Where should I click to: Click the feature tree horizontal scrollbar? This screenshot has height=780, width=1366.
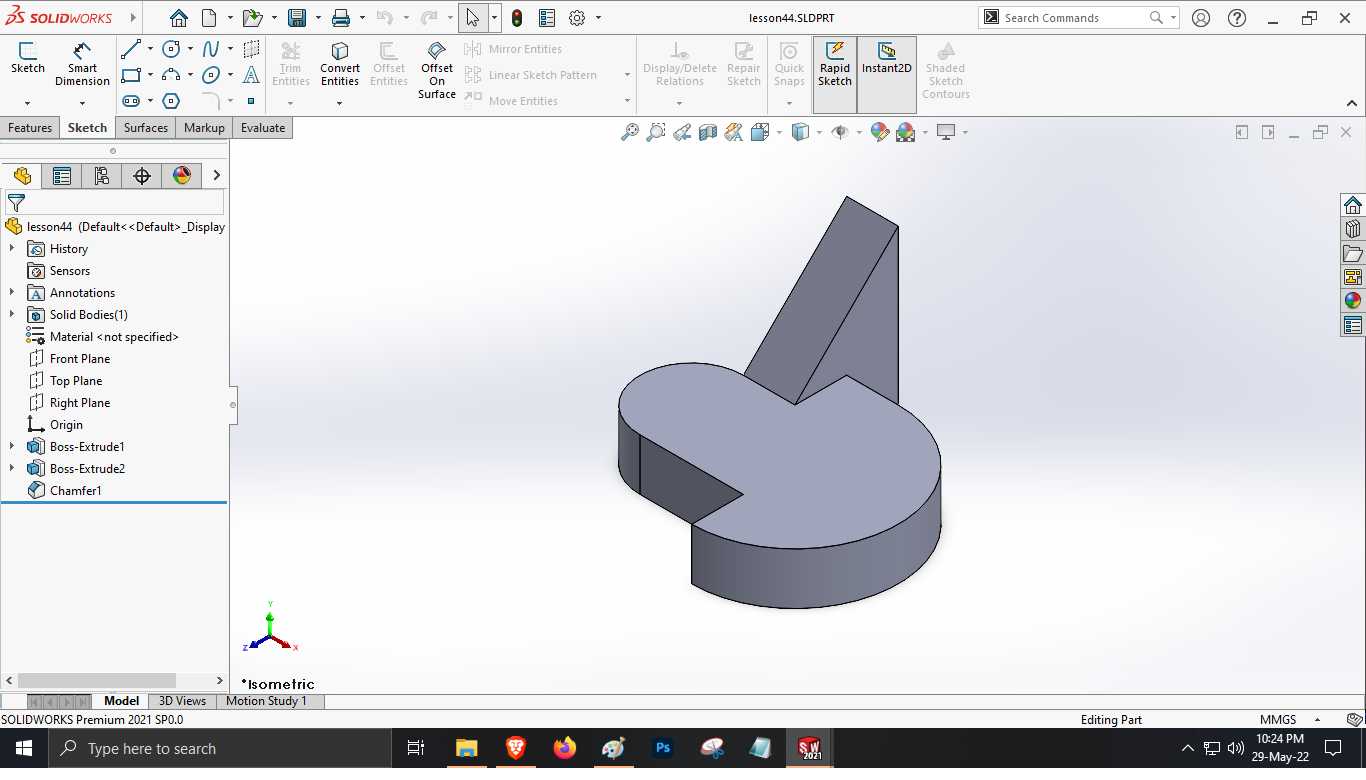97,680
